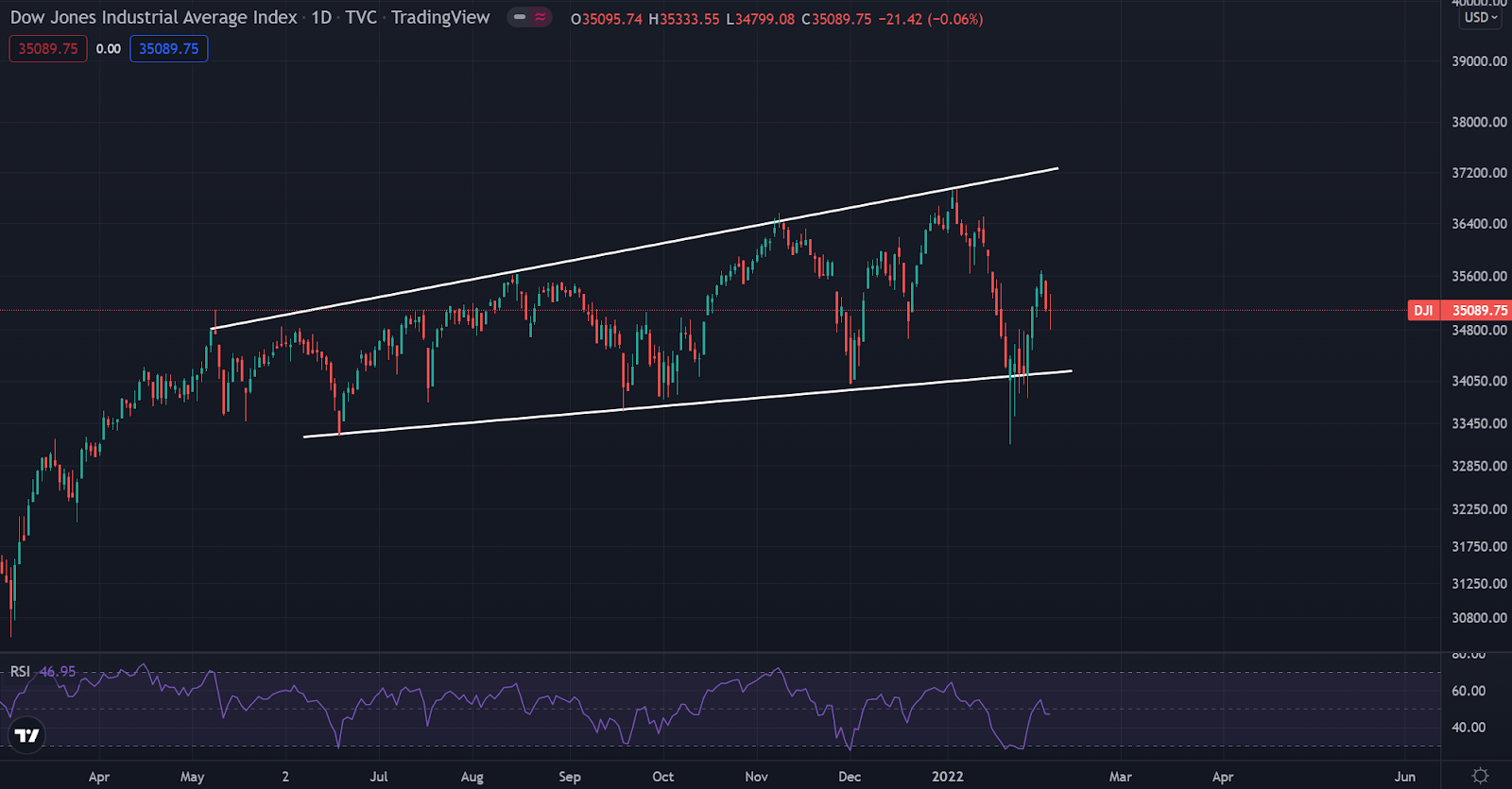Click the Apr label following Mar
The image size is (1512, 789).
1223,777
